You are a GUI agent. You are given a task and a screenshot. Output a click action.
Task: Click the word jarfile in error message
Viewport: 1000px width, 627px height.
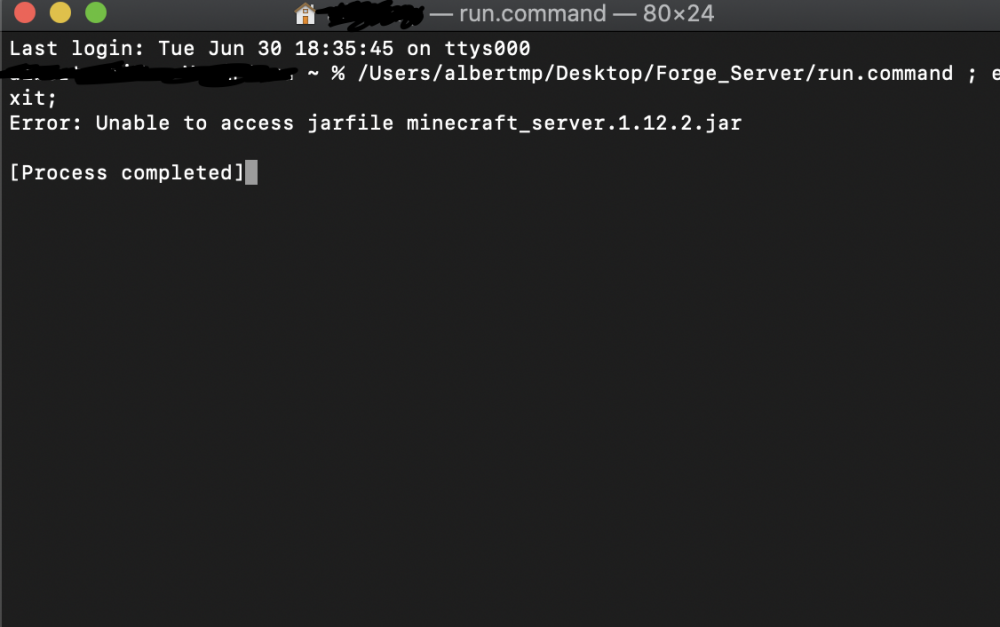point(351,123)
